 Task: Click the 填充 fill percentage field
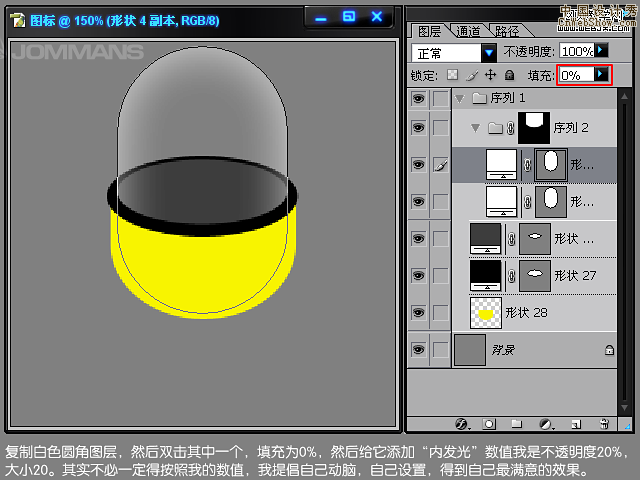(574, 75)
